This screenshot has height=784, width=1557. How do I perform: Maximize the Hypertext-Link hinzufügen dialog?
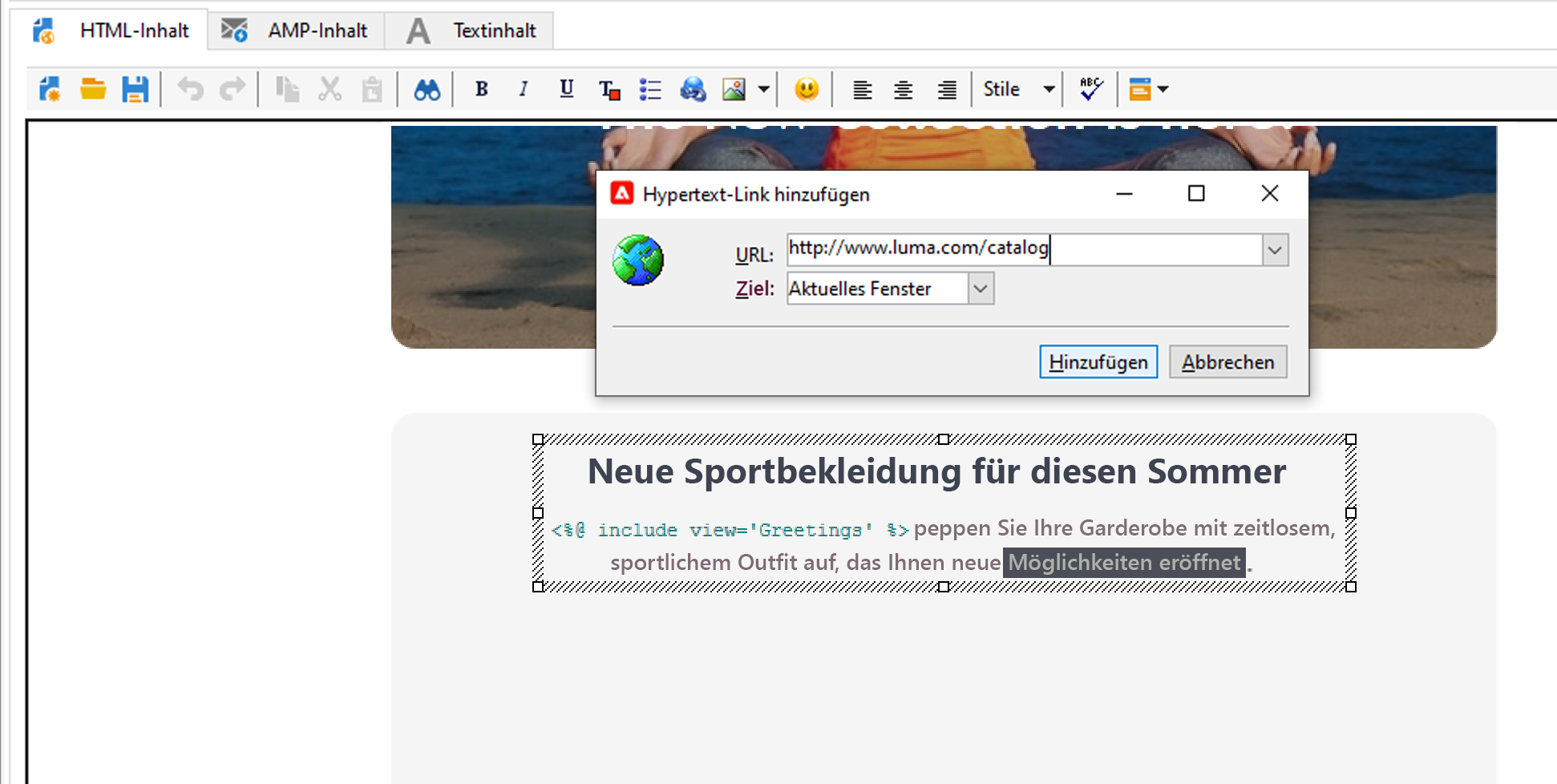tap(1196, 193)
